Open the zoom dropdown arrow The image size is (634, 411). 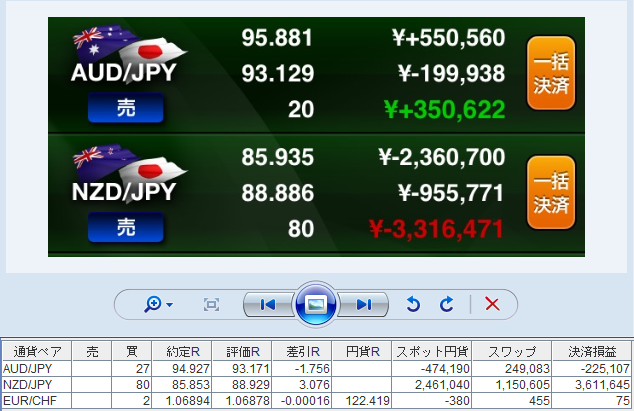point(169,305)
